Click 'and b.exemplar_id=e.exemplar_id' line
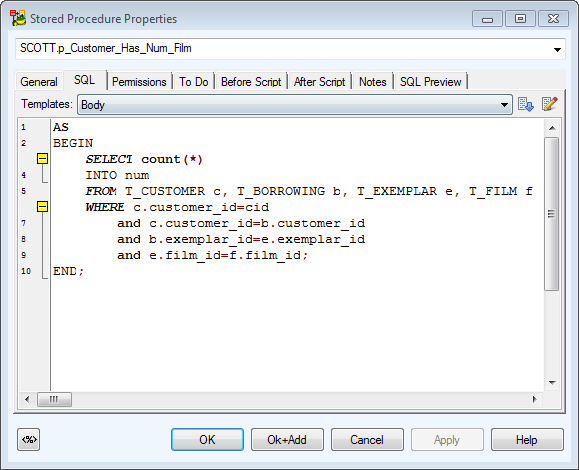 241,239
